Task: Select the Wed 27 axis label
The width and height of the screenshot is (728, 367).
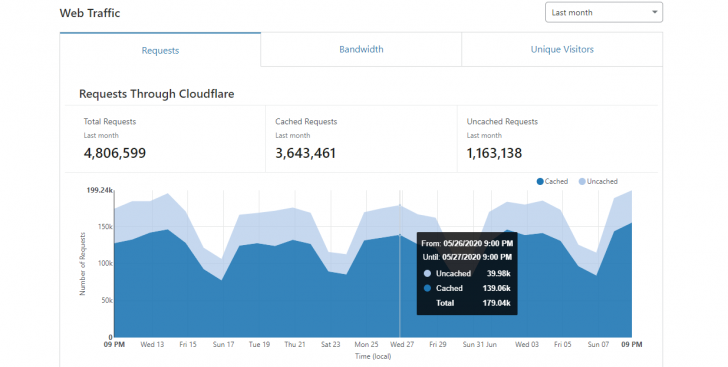Action: pyautogui.click(x=402, y=344)
